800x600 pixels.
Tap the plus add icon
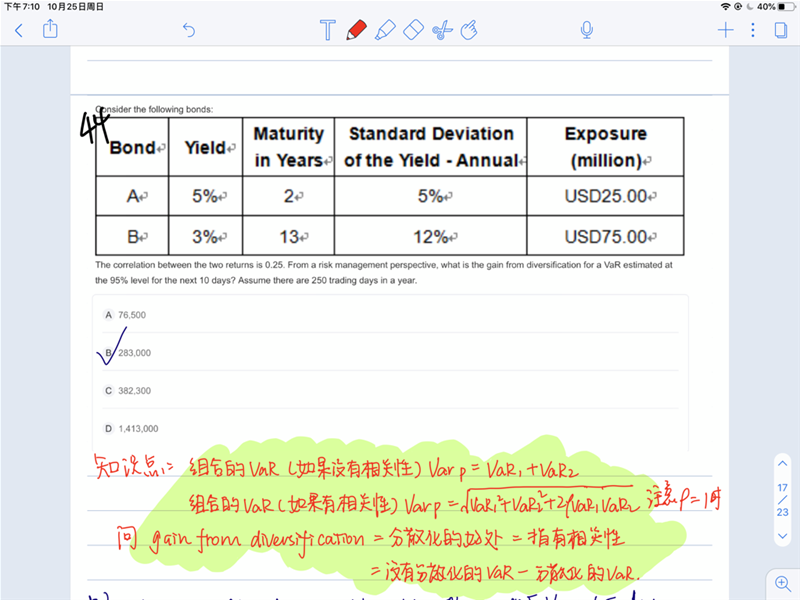point(726,30)
